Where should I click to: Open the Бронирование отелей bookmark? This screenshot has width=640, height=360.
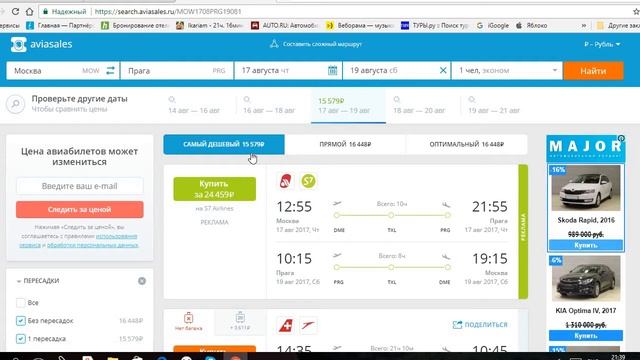pyautogui.click(x=135, y=25)
